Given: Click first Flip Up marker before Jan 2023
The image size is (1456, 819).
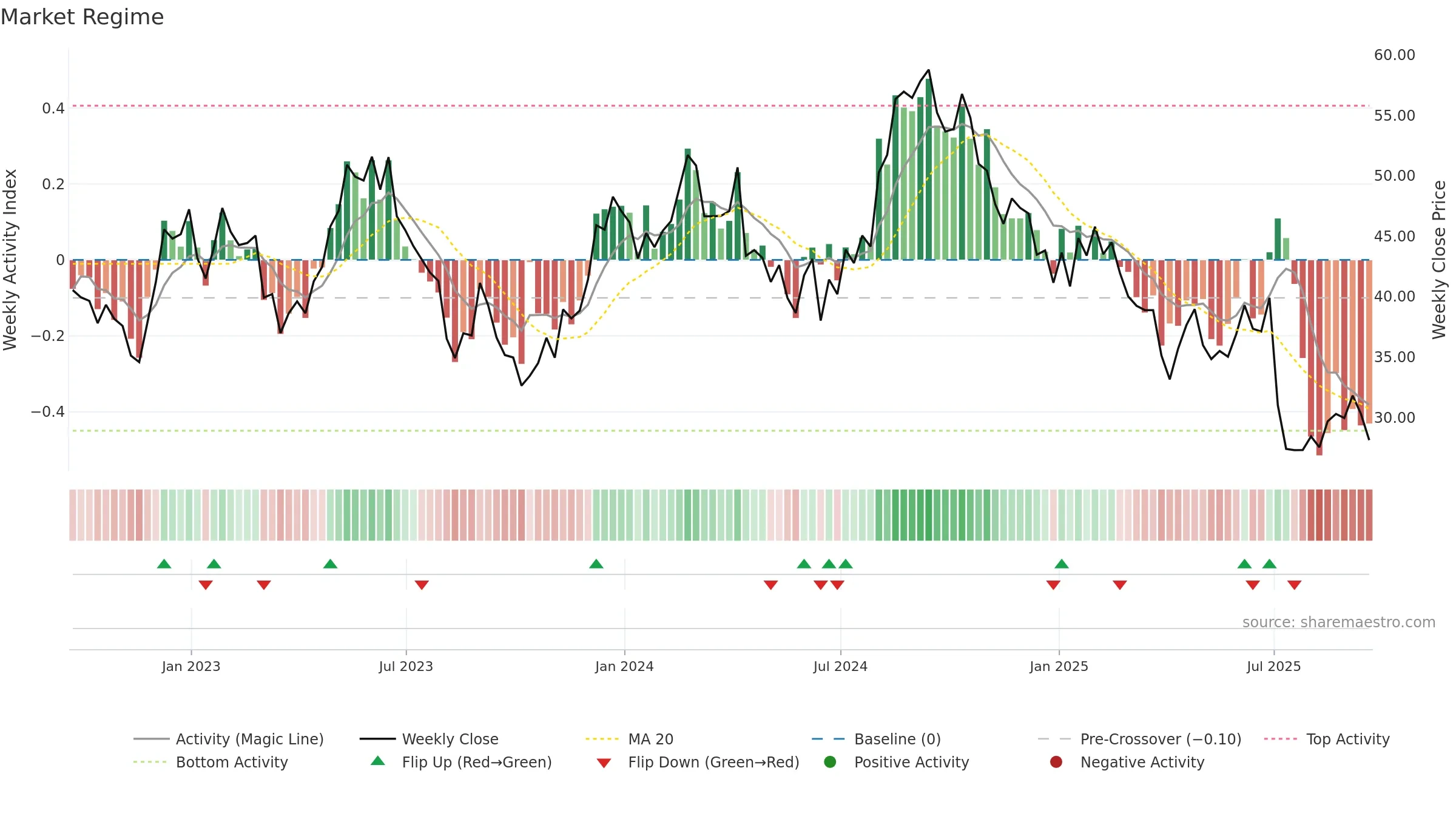Looking at the screenshot, I should tap(164, 564).
